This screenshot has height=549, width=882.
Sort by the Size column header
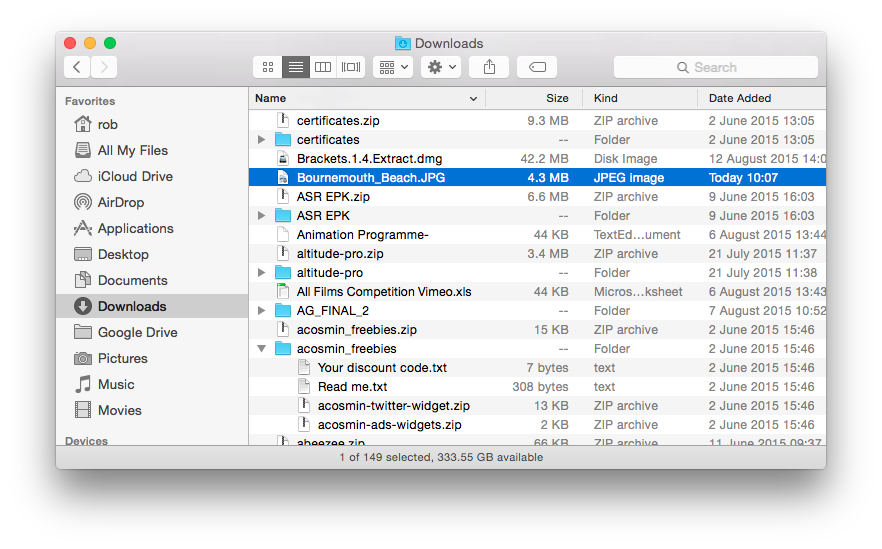click(x=534, y=98)
